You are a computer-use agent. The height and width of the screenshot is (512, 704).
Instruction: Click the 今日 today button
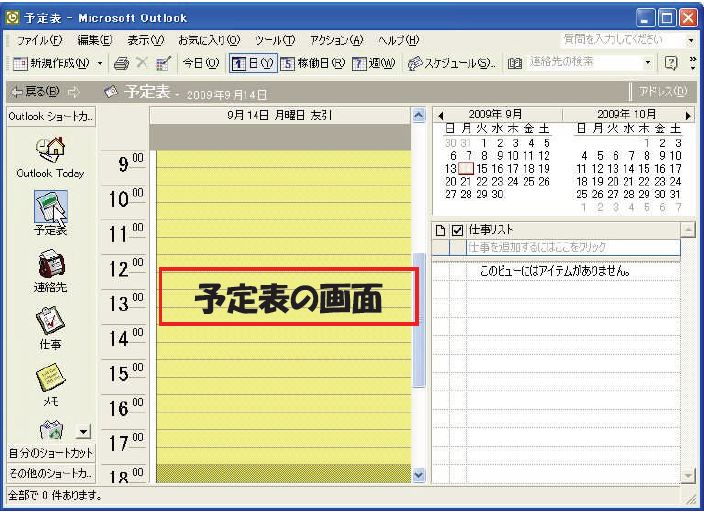click(201, 63)
